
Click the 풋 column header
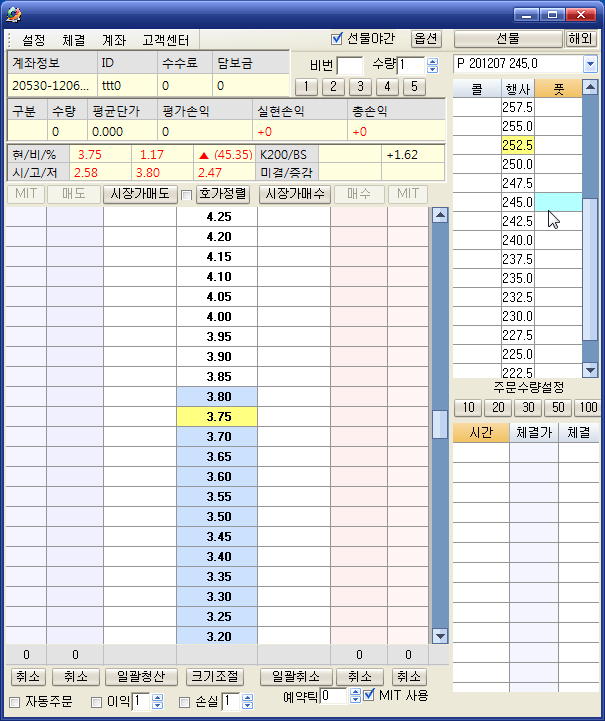(x=558, y=89)
